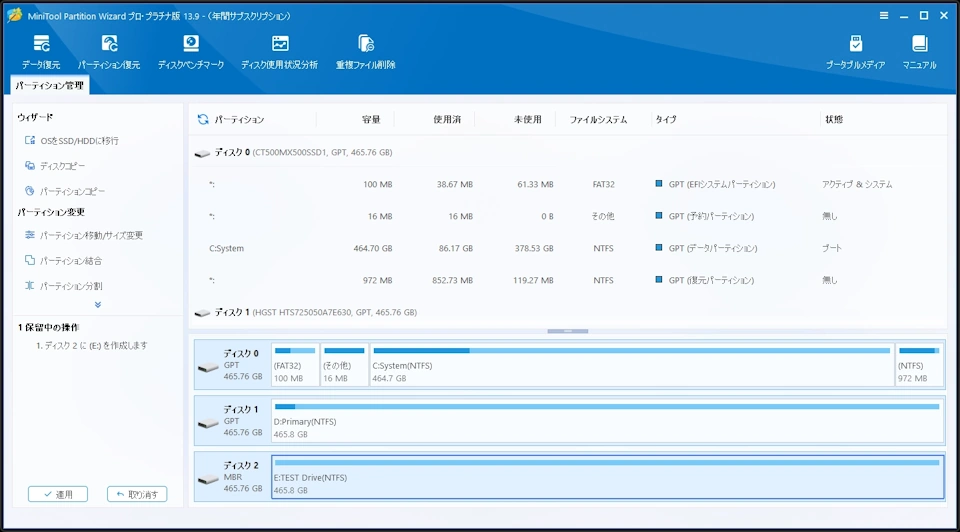The width and height of the screenshot is (960, 532).
Task: Start the ディスクコピー wizard
Action: point(55,166)
